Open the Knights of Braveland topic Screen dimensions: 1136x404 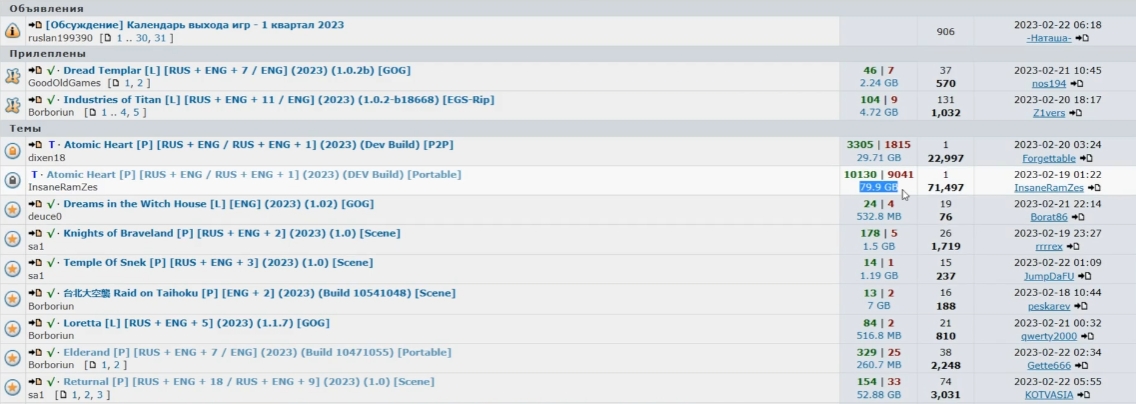click(231, 233)
